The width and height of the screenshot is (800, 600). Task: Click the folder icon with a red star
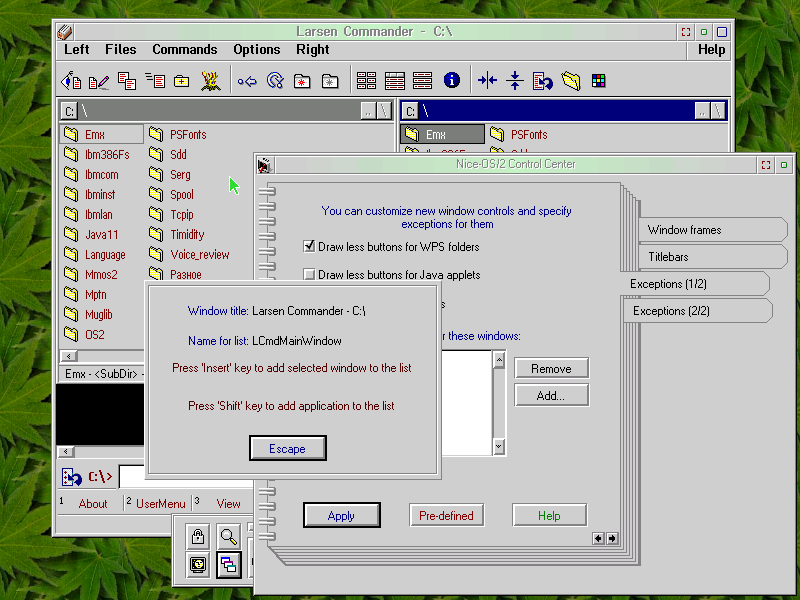point(302,81)
